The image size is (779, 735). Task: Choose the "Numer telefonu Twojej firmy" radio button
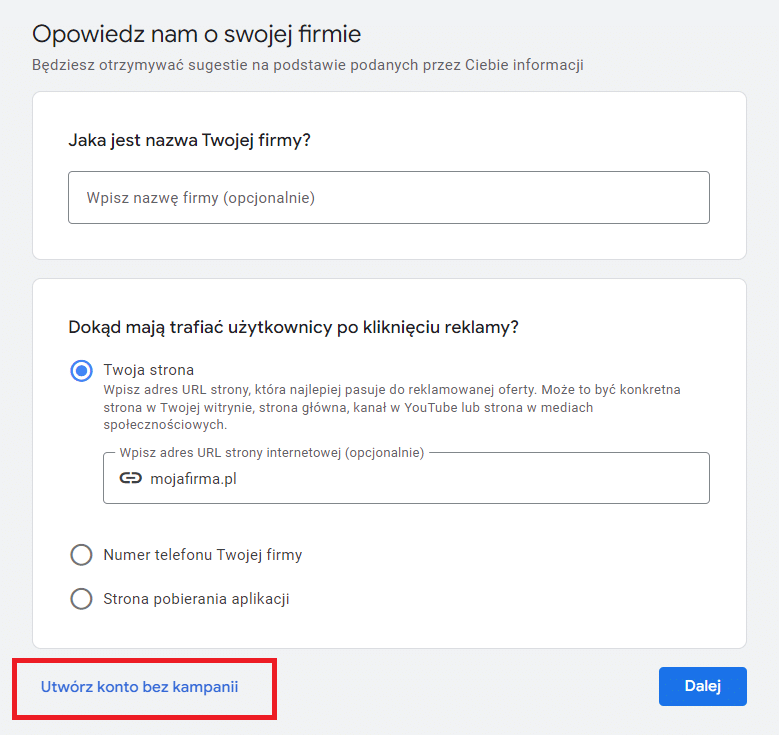click(x=81, y=555)
